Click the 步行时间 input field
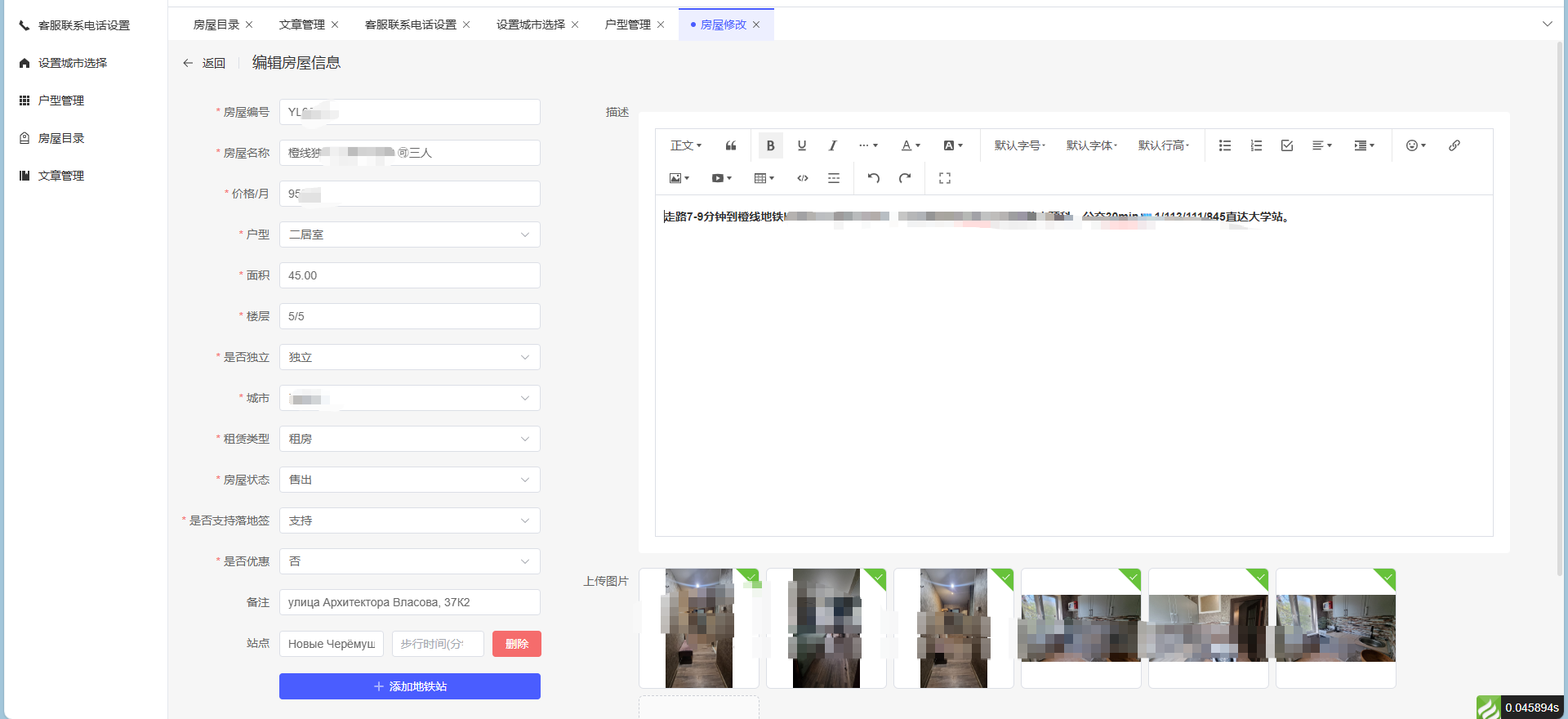This screenshot has height=719, width=1568. coord(438,644)
